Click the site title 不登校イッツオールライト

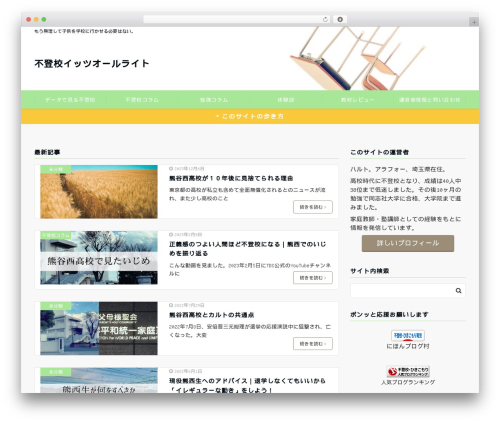(92, 63)
